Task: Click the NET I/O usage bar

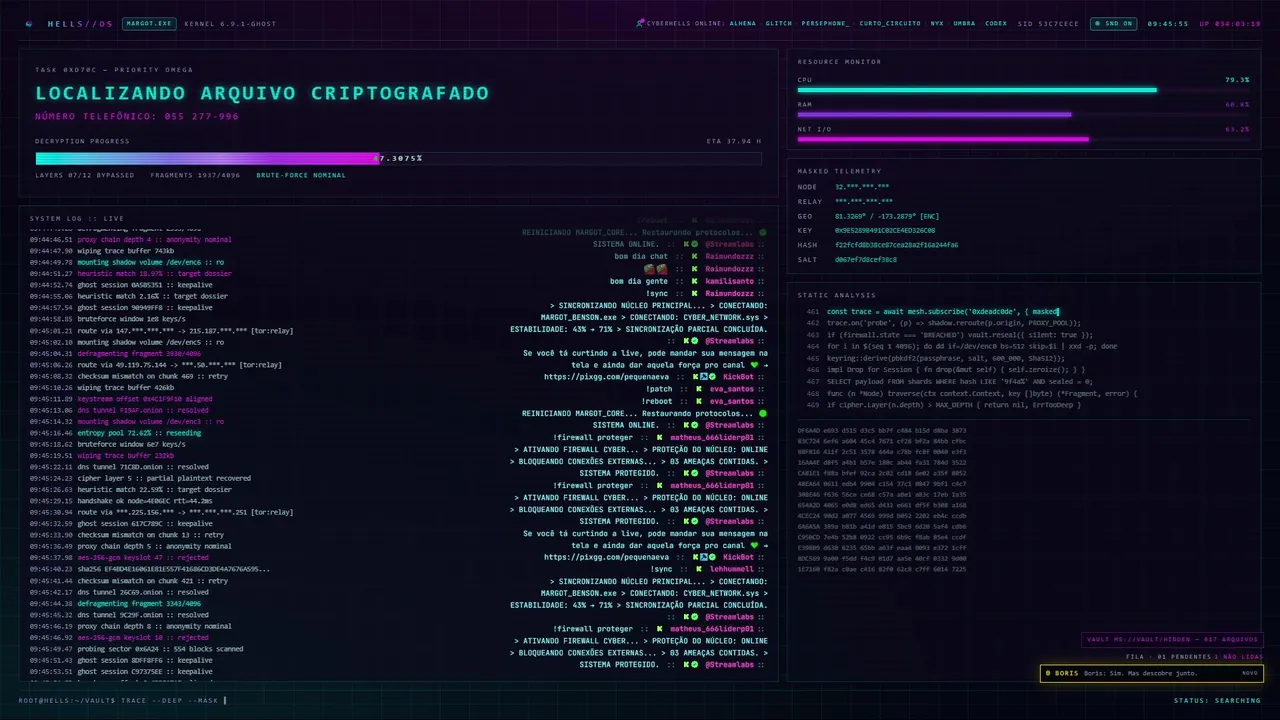Action: point(1023,139)
